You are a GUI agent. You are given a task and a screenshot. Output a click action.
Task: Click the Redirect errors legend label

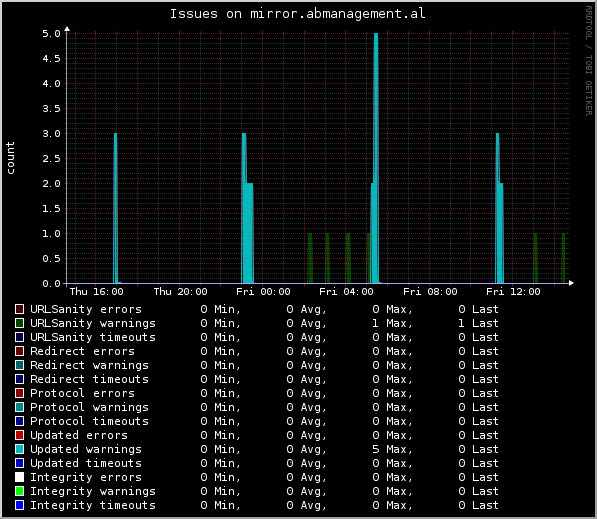click(82, 351)
